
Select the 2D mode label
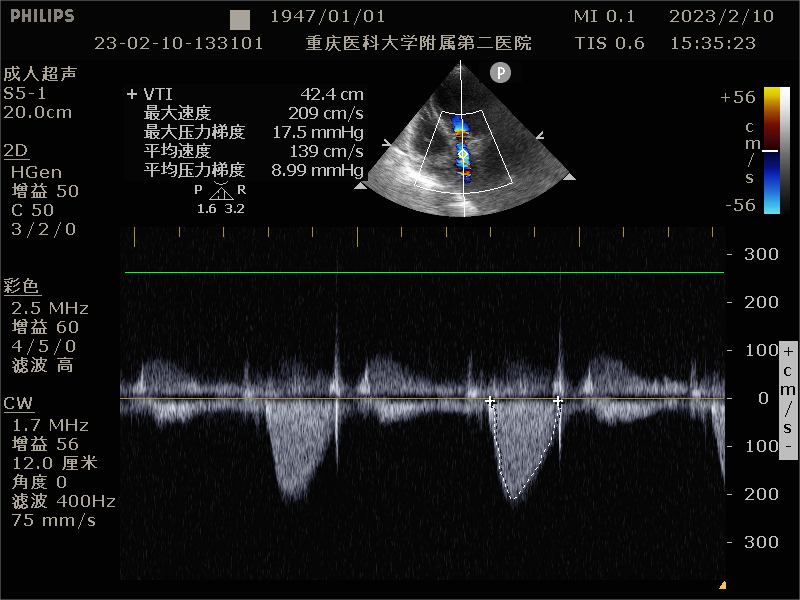[x=15, y=151]
